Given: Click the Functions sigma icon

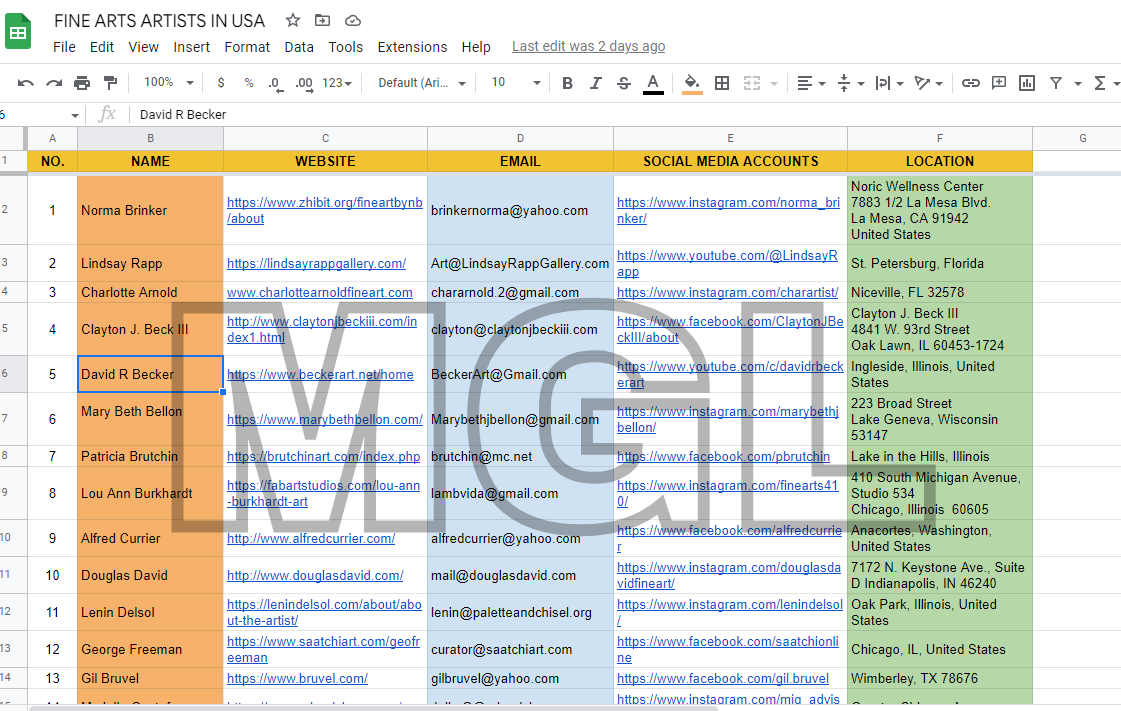Looking at the screenshot, I should (1100, 83).
